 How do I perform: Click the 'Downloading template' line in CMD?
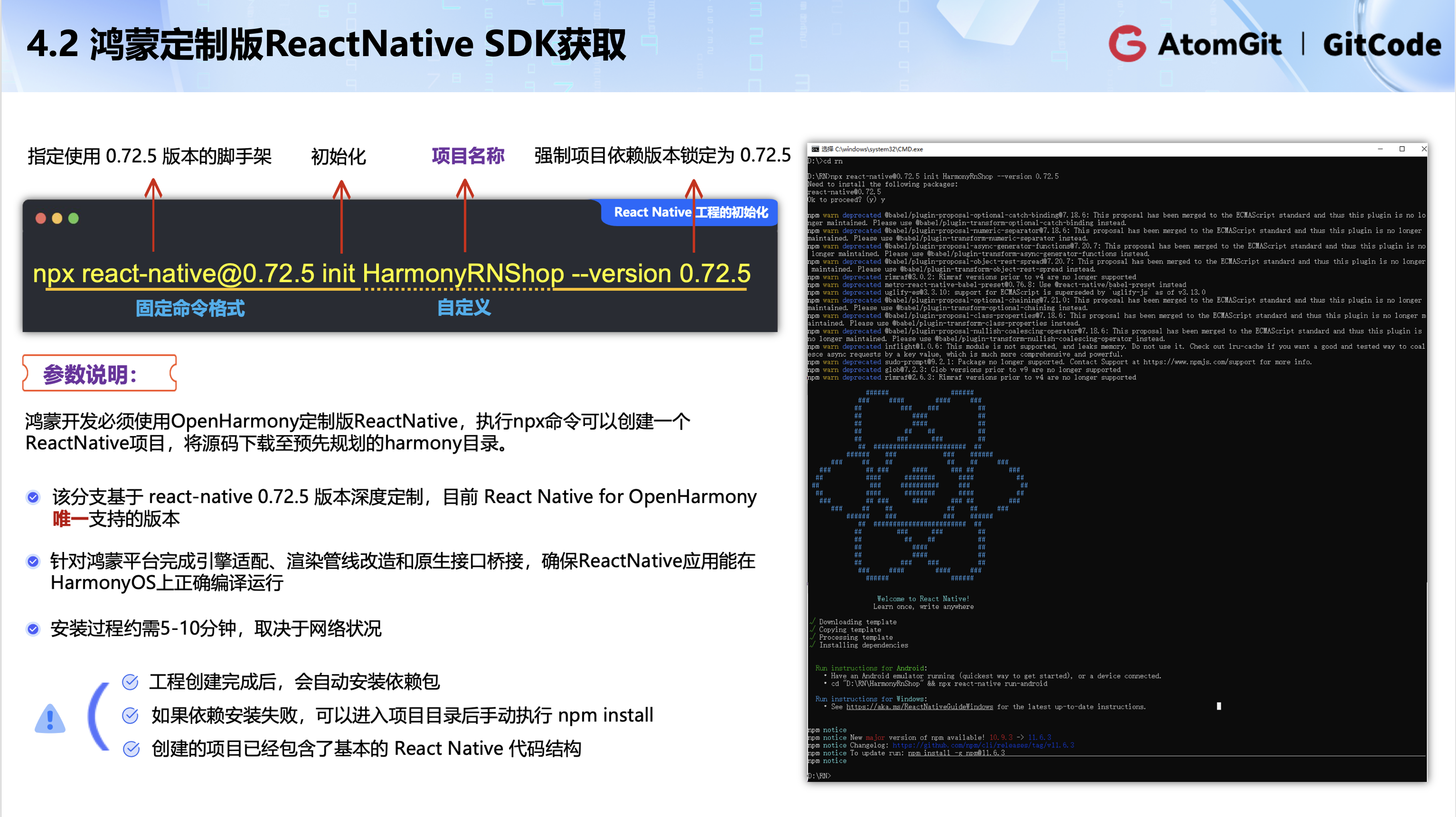[857, 622]
